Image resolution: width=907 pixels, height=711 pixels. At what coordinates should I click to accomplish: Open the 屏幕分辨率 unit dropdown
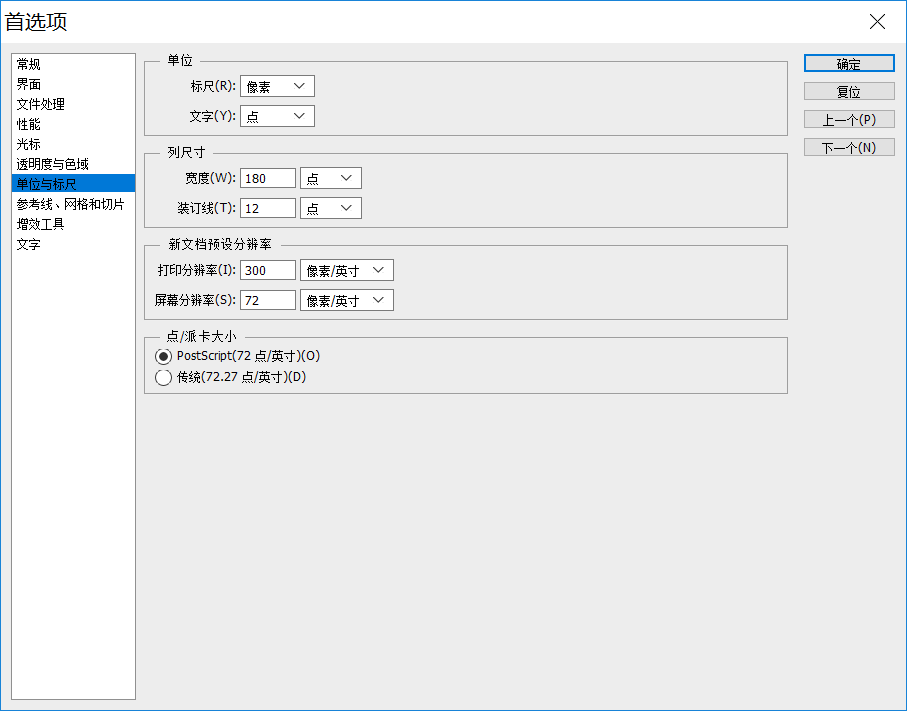[x=346, y=300]
